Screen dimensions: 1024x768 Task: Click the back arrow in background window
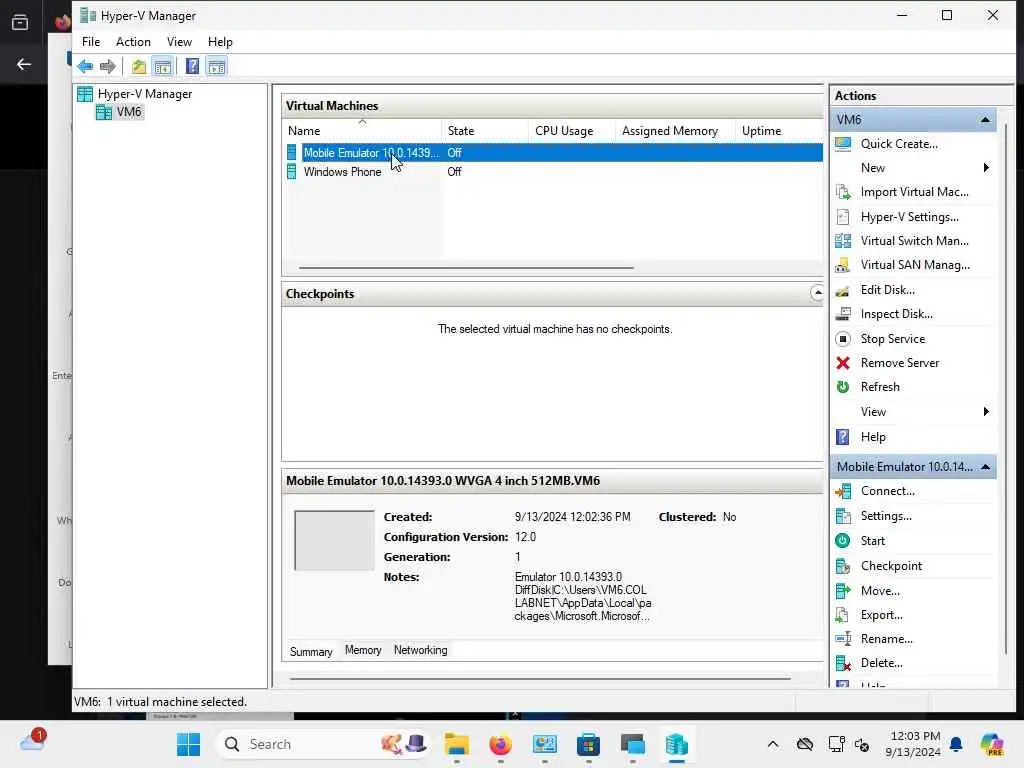click(24, 64)
